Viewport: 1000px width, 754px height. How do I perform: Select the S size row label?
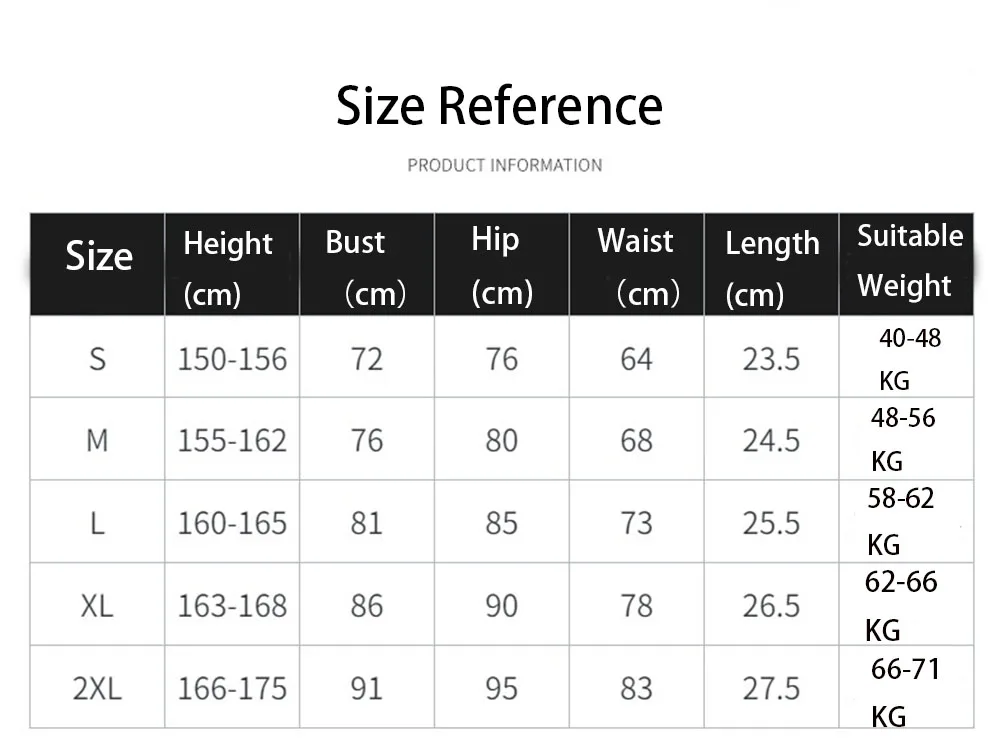point(98,359)
